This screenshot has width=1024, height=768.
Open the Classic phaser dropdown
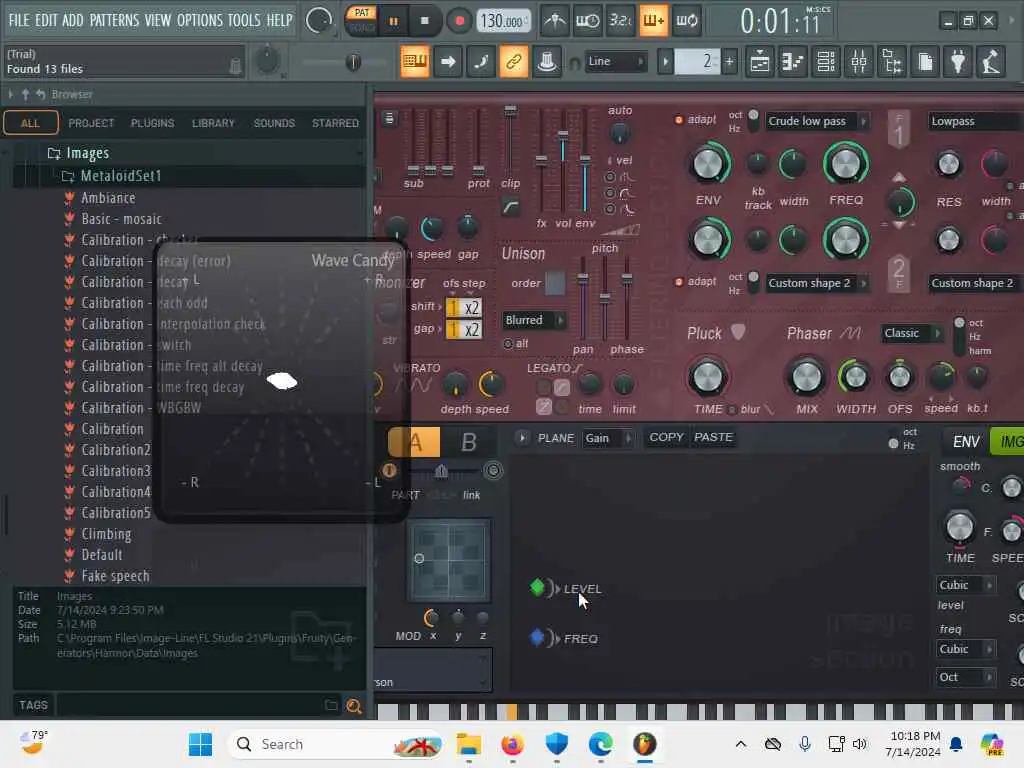pyautogui.click(x=912, y=333)
